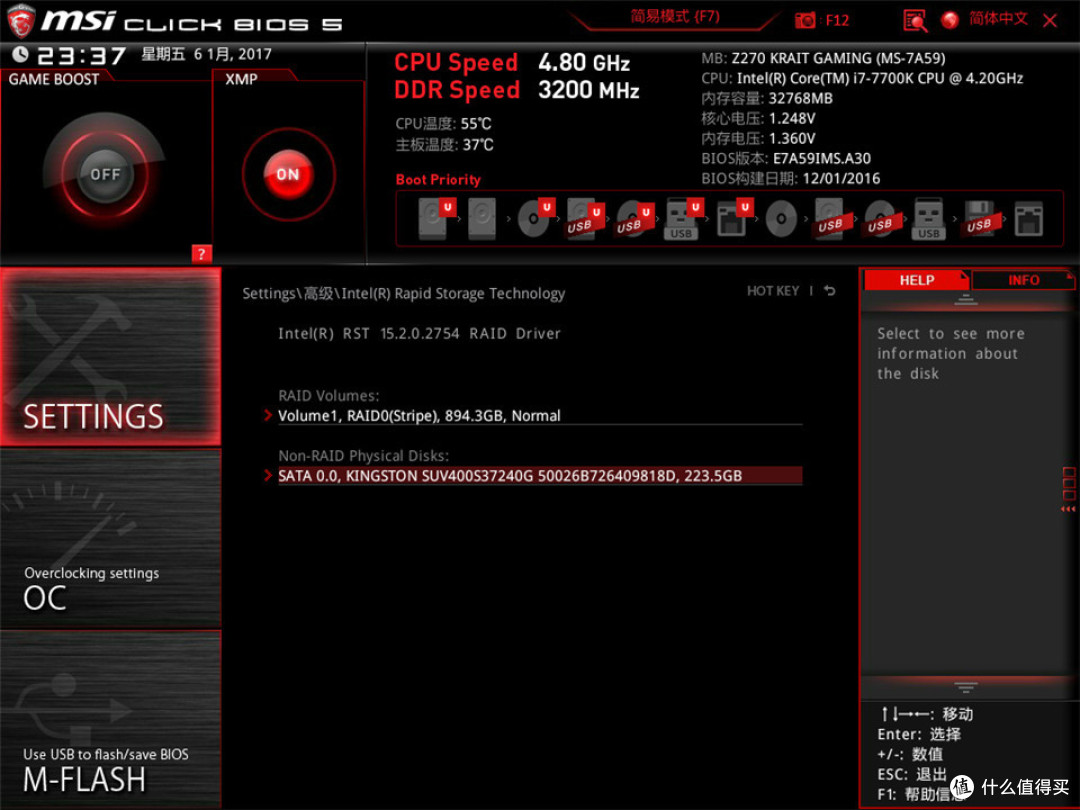Click the 核心电压 1.248V line
Viewport: 1080px width, 810px height.
(x=758, y=118)
